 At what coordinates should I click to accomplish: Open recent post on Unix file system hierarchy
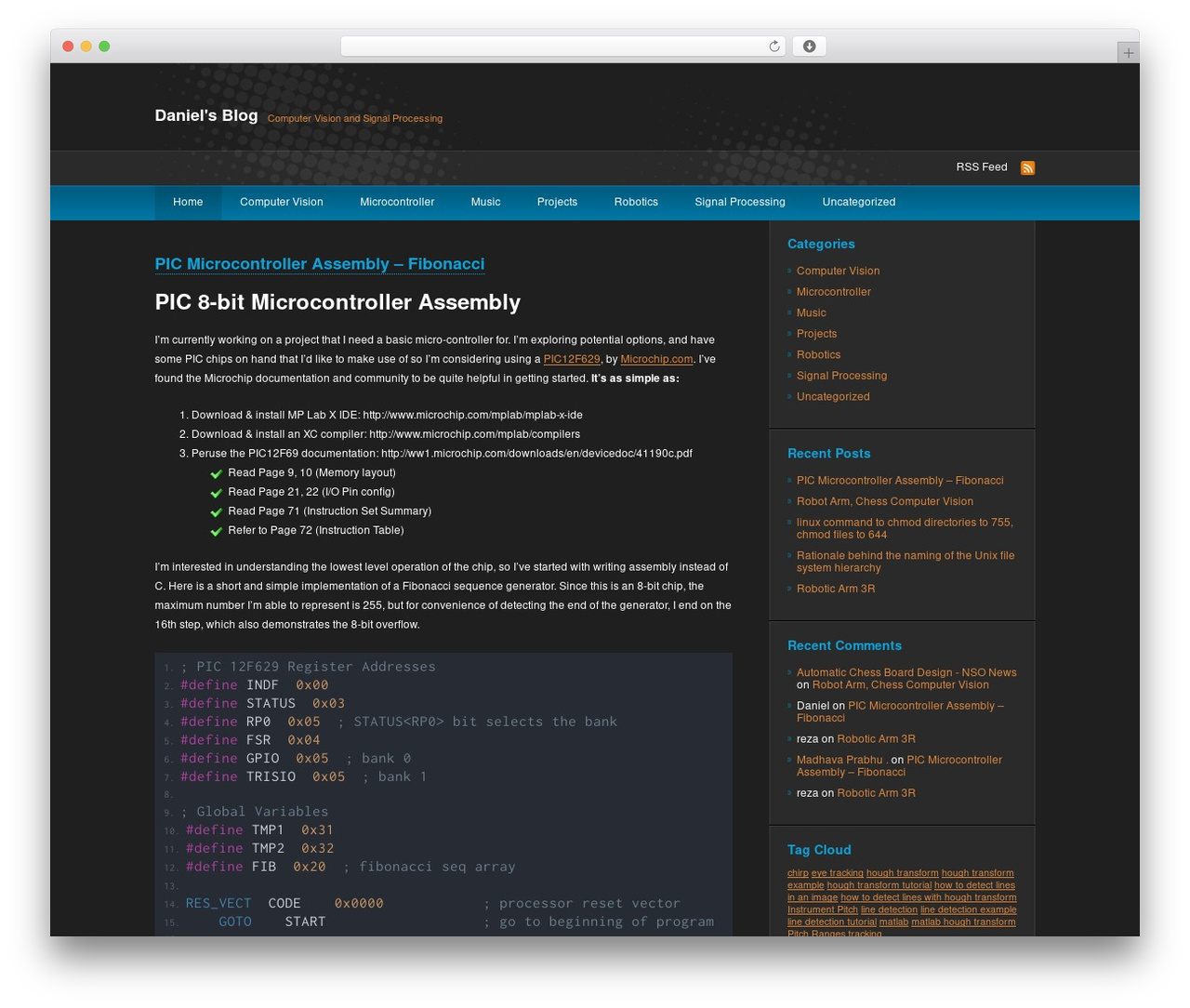coord(906,562)
